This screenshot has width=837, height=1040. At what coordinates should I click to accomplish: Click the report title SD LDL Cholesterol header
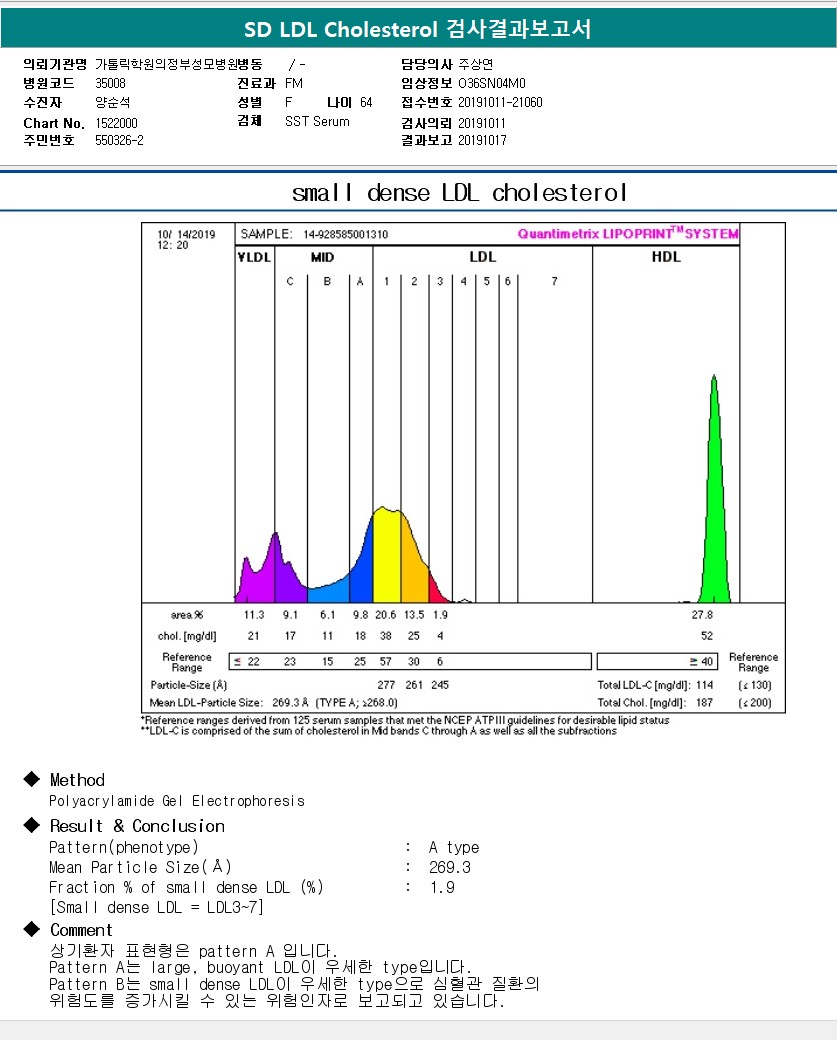tap(418, 30)
